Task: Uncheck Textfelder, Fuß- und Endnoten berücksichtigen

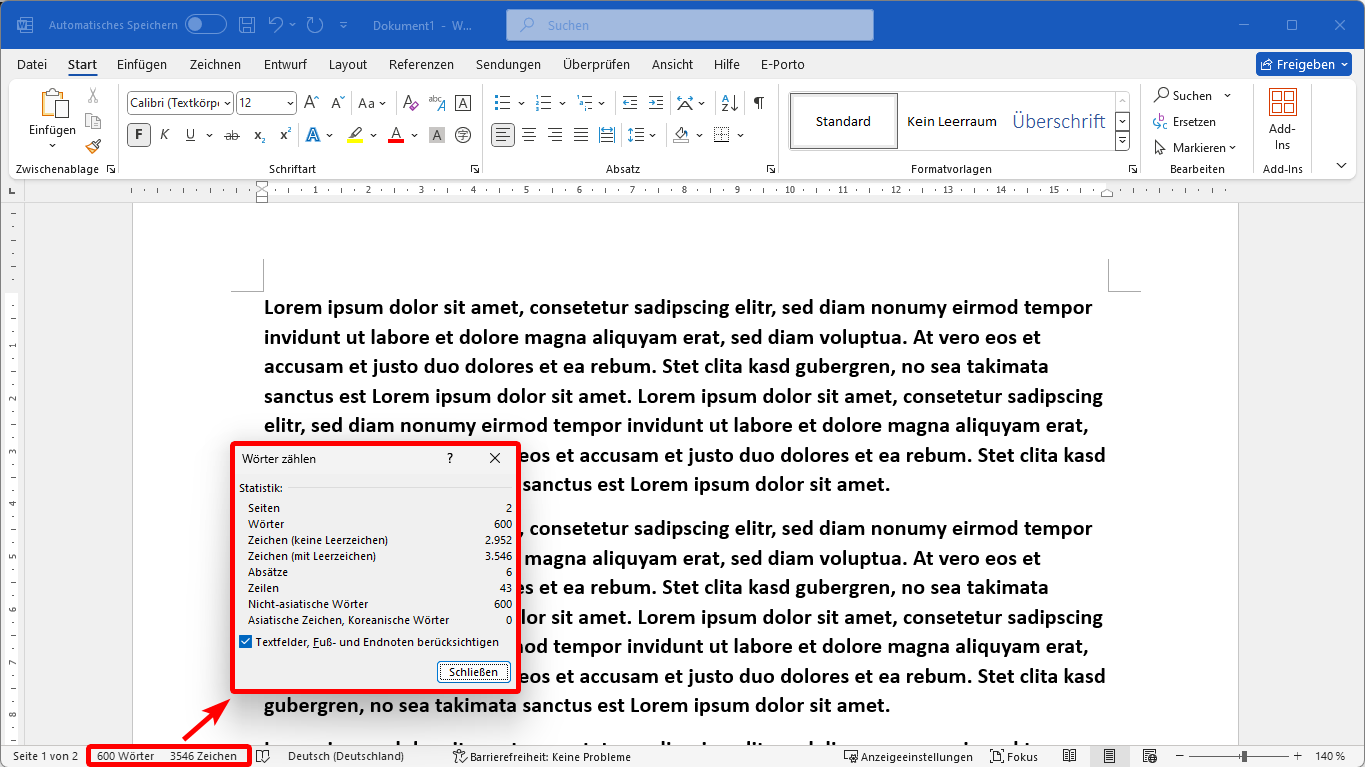Action: click(246, 642)
